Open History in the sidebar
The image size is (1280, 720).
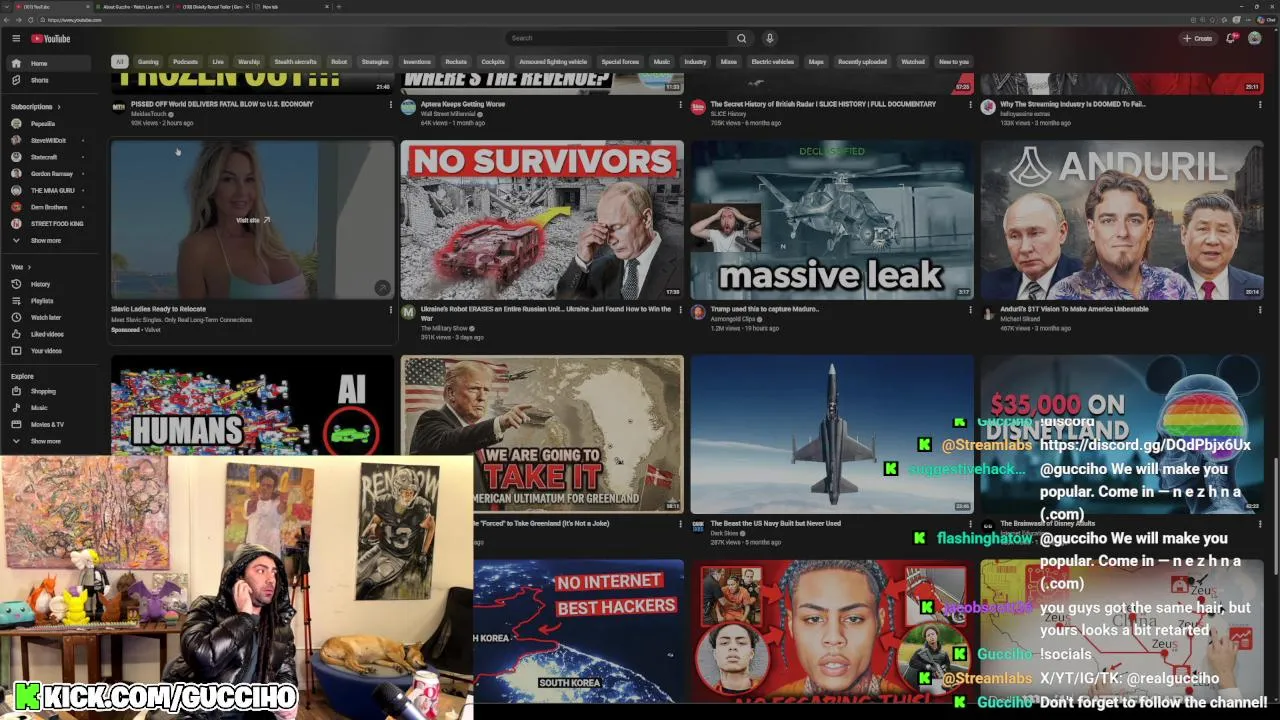point(50,284)
